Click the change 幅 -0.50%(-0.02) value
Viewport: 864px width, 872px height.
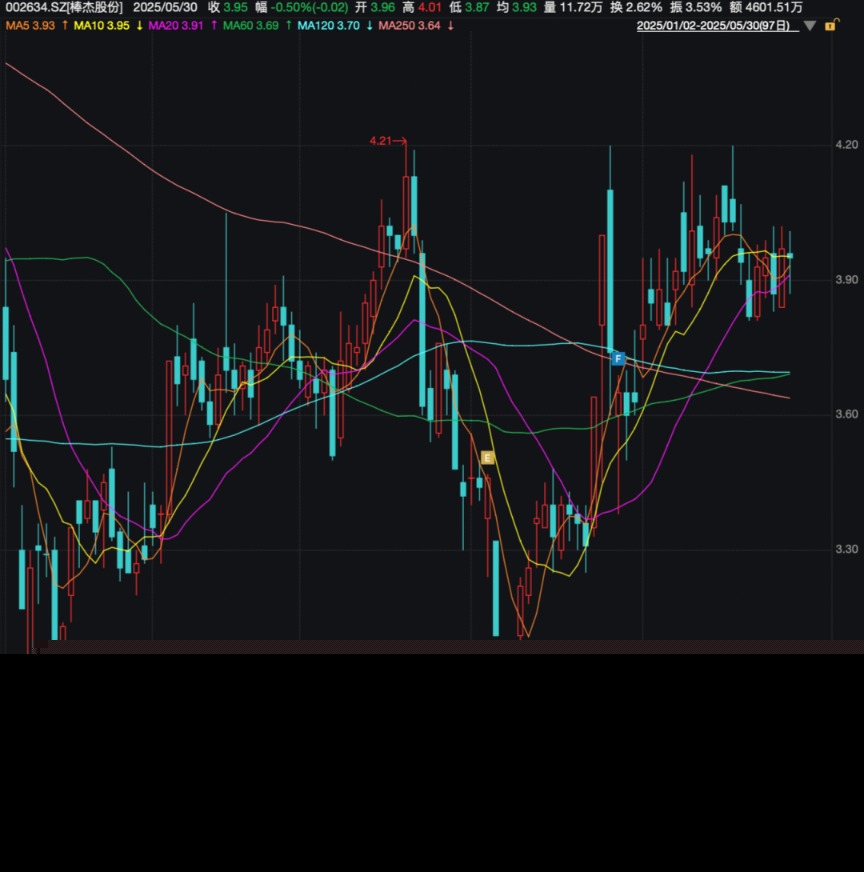point(302,8)
